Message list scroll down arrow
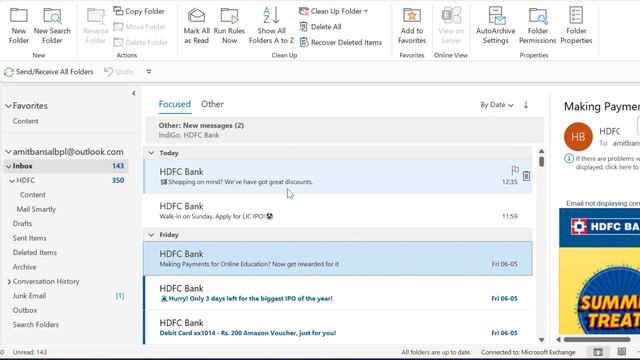This screenshot has width=640, height=360. click(x=541, y=340)
